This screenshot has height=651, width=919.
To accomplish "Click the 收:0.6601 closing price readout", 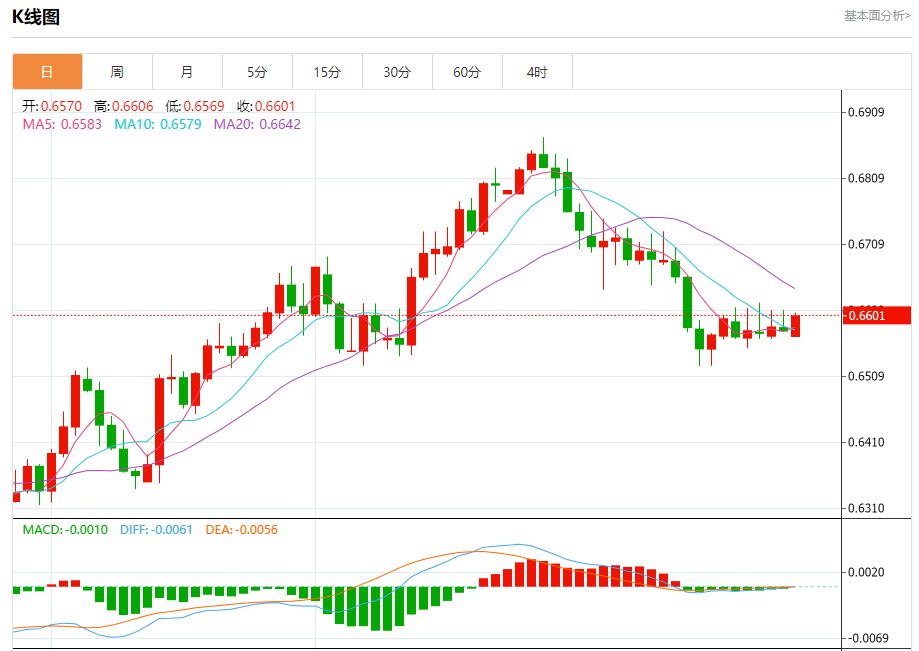I will (266, 106).
